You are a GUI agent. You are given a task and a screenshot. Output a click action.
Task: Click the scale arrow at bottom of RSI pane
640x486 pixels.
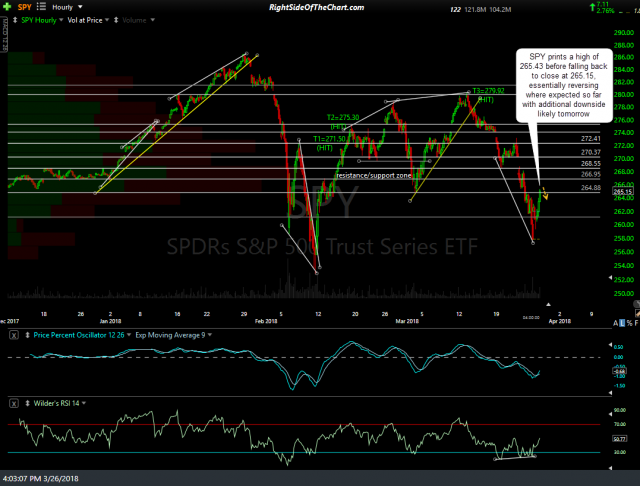pos(611,468)
